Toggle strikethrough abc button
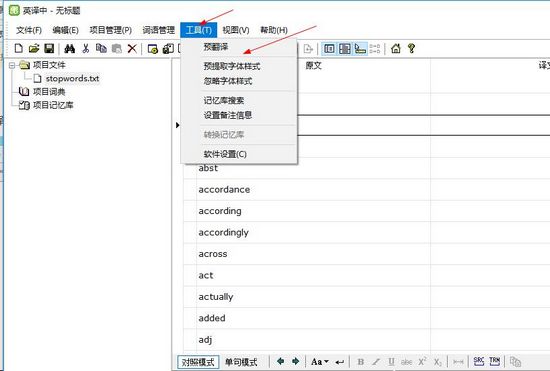Screen dimensions: 550x371 point(407,362)
